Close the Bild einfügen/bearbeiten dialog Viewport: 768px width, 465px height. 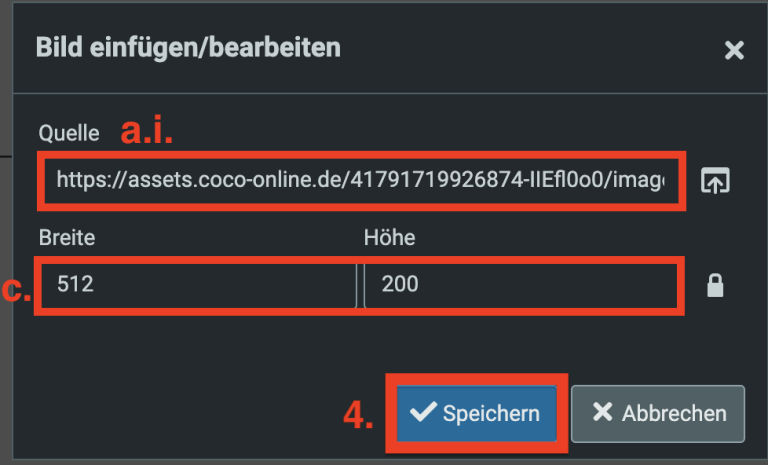pos(734,50)
